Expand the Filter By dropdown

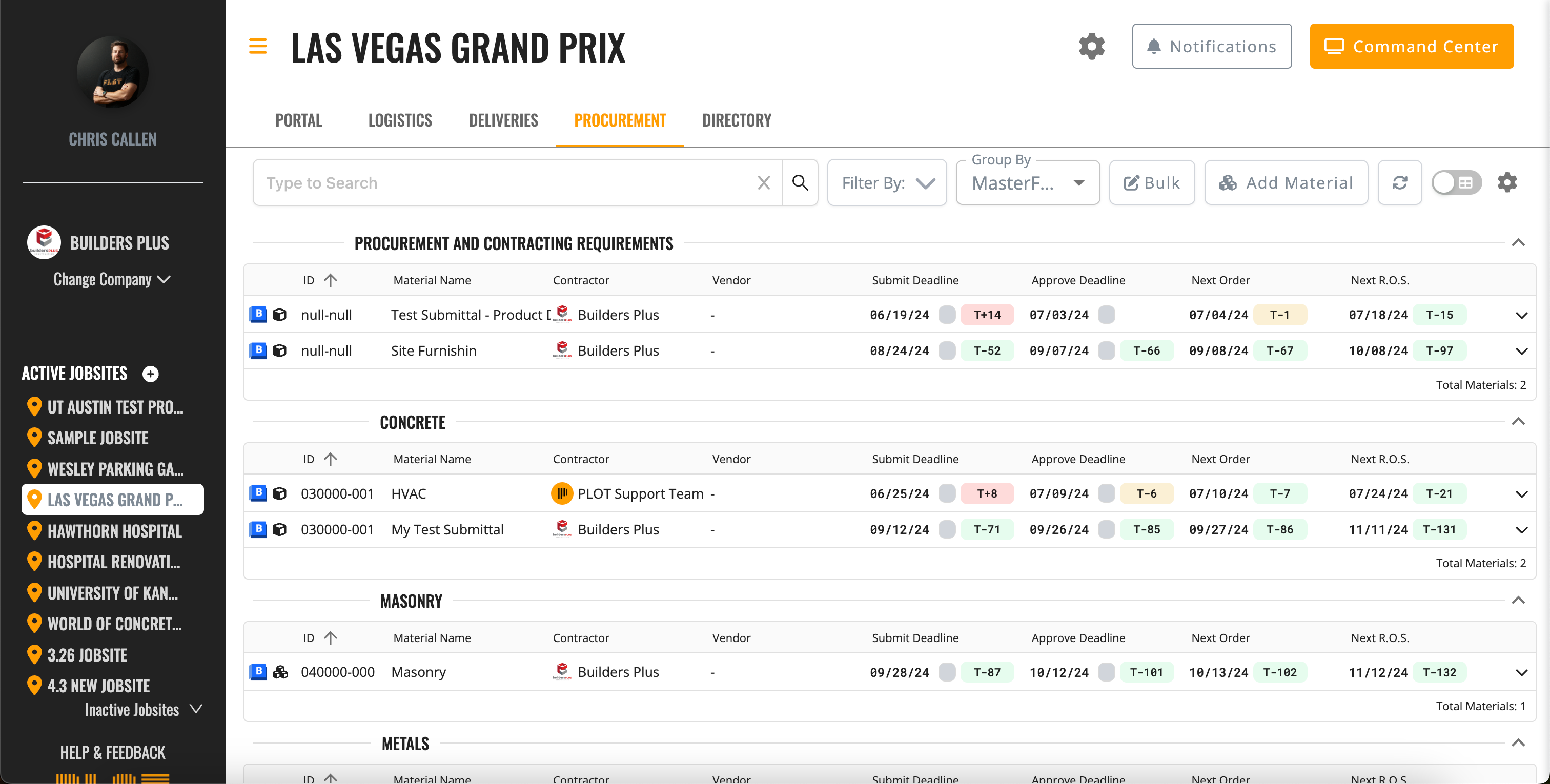pos(887,183)
